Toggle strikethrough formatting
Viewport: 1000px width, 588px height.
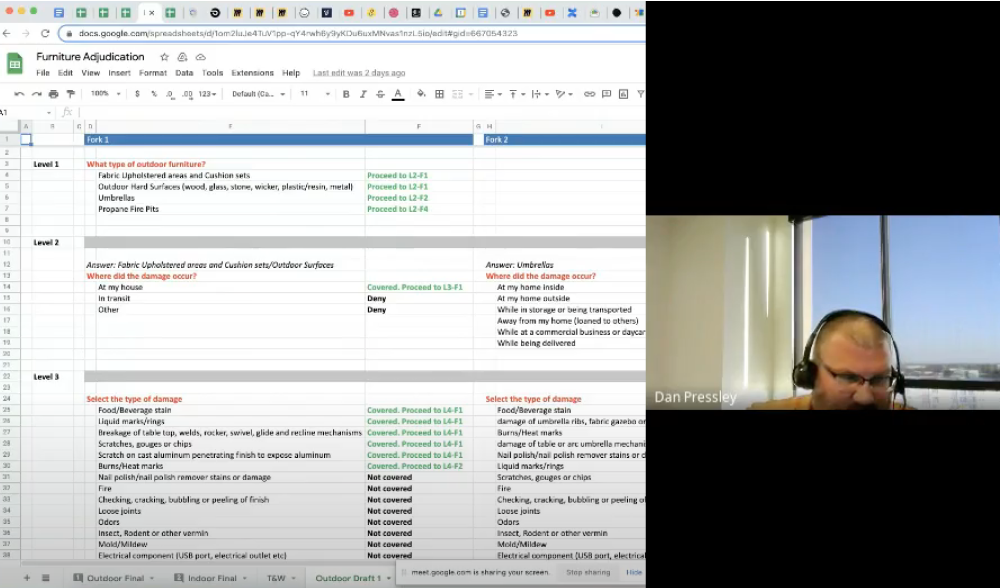point(380,94)
